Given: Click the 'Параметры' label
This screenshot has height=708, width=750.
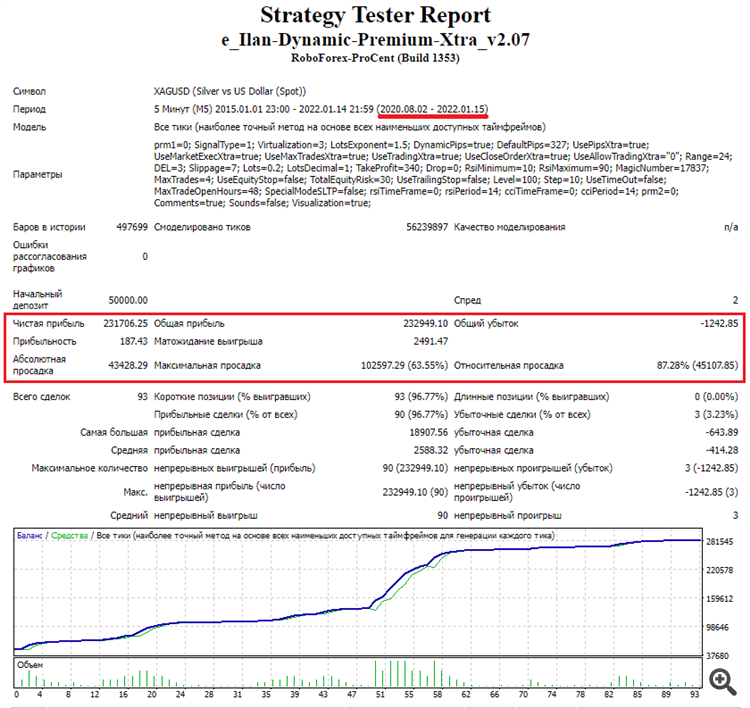Looking at the screenshot, I should [37, 174].
